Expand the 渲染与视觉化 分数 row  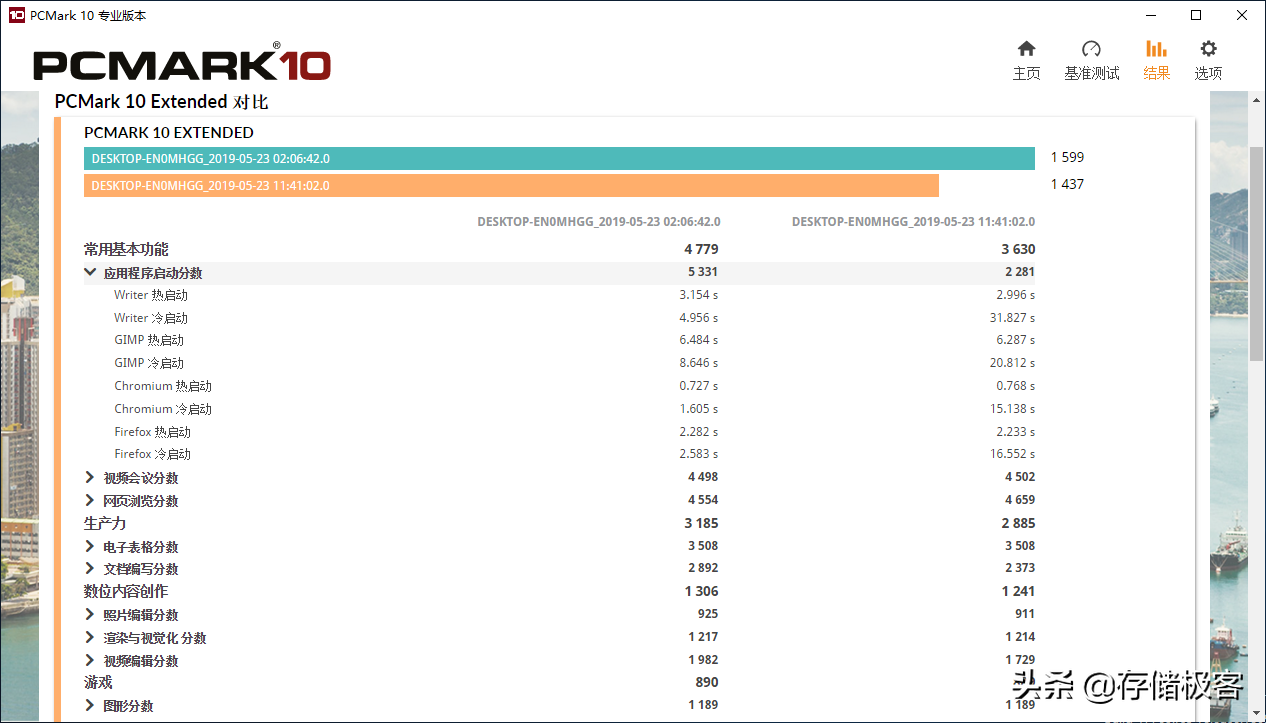pyautogui.click(x=90, y=637)
